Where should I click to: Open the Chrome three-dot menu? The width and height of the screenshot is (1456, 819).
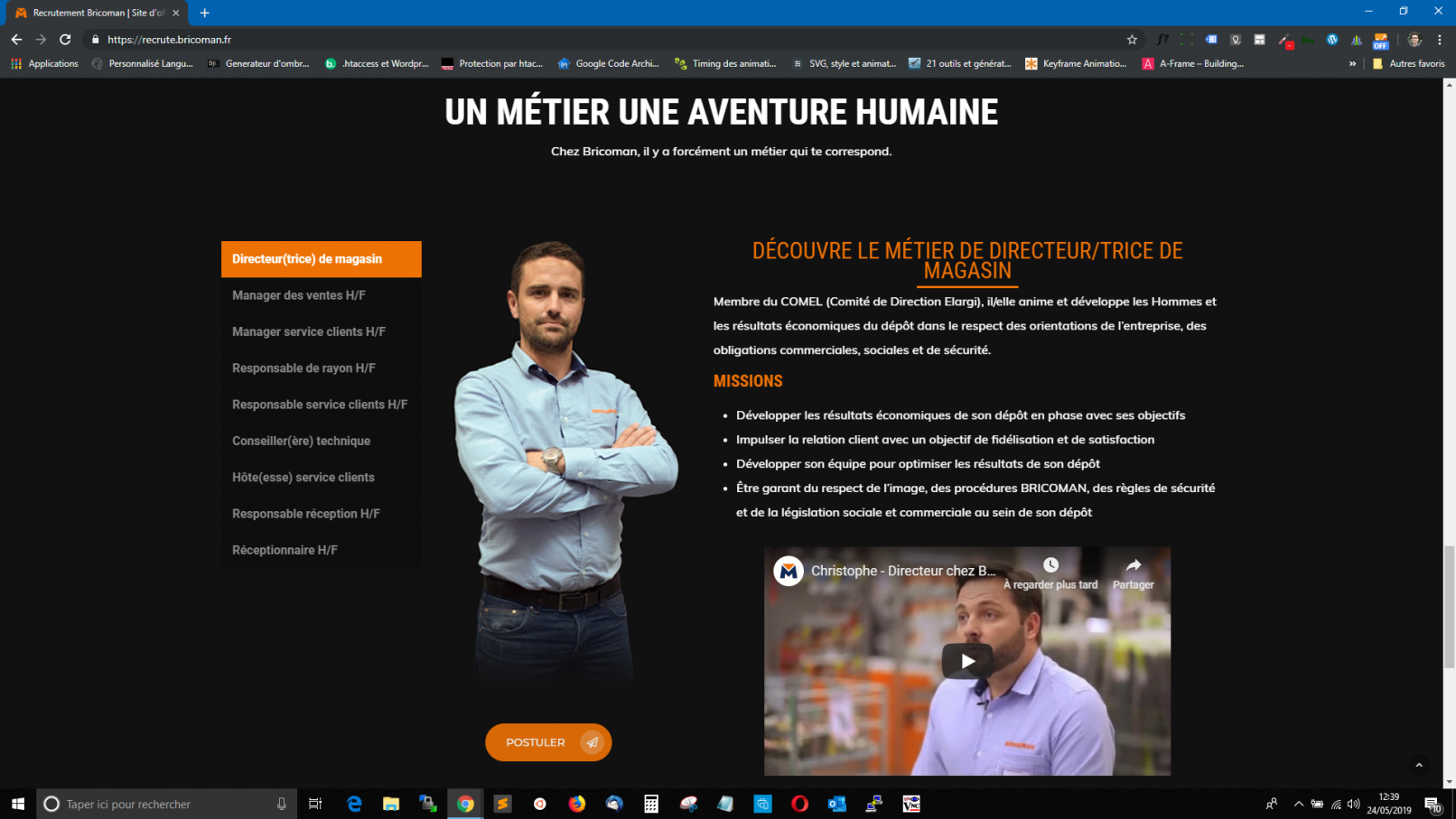tap(1440, 40)
